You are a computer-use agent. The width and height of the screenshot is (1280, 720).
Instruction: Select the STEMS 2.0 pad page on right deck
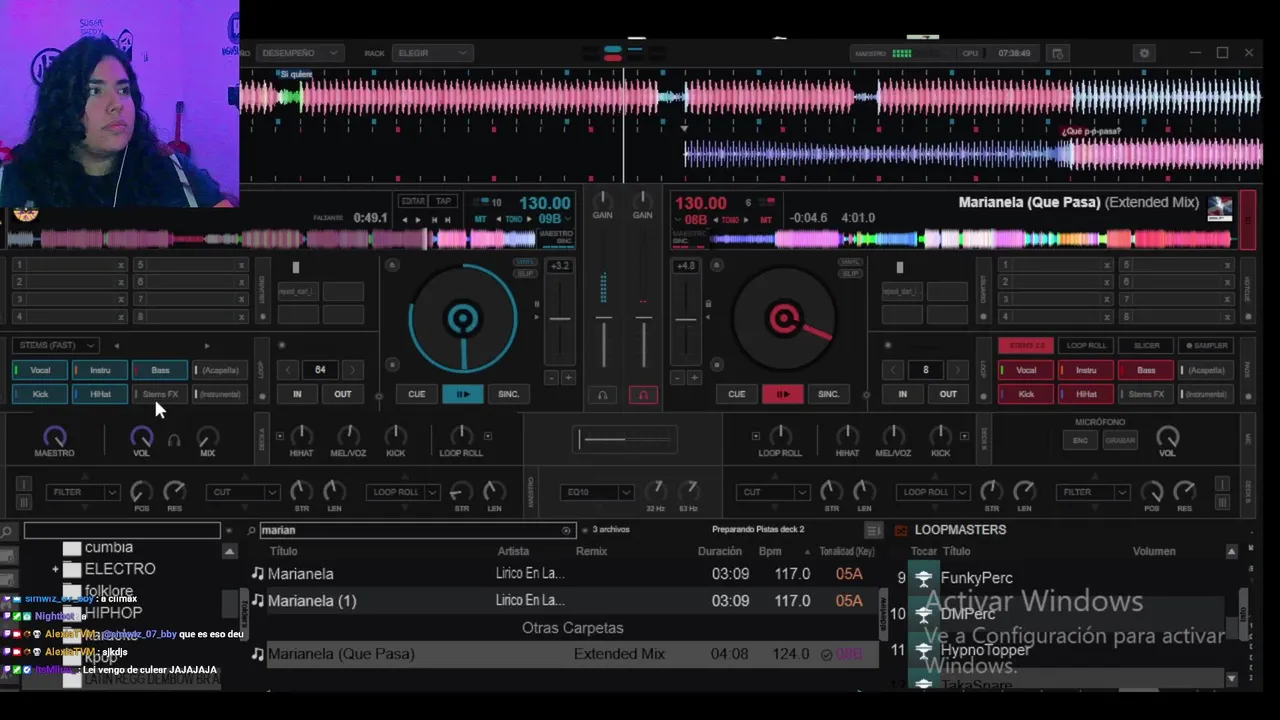[x=1026, y=345]
